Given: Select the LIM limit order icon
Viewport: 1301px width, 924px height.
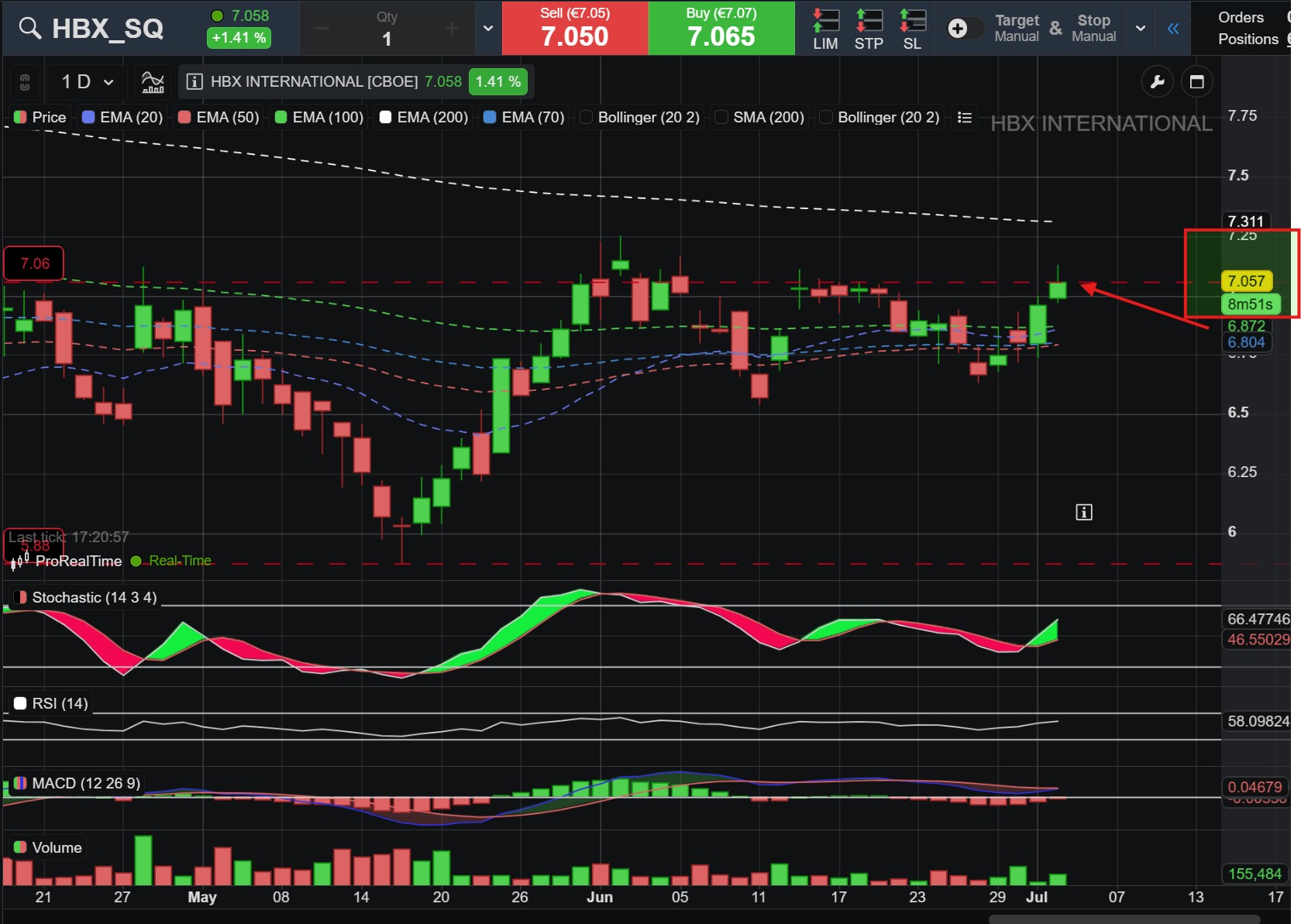Looking at the screenshot, I should coord(825,29).
